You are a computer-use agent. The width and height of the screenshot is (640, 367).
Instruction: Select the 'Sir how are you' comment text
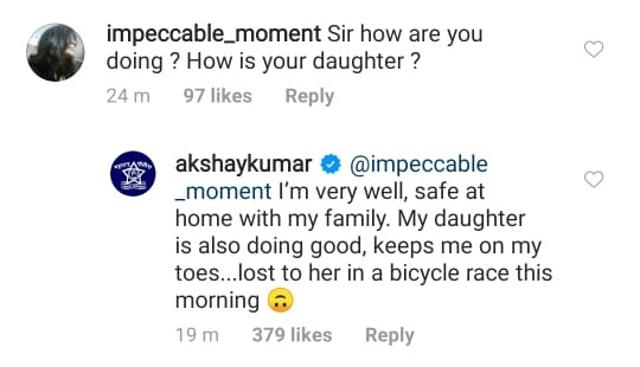405,34
